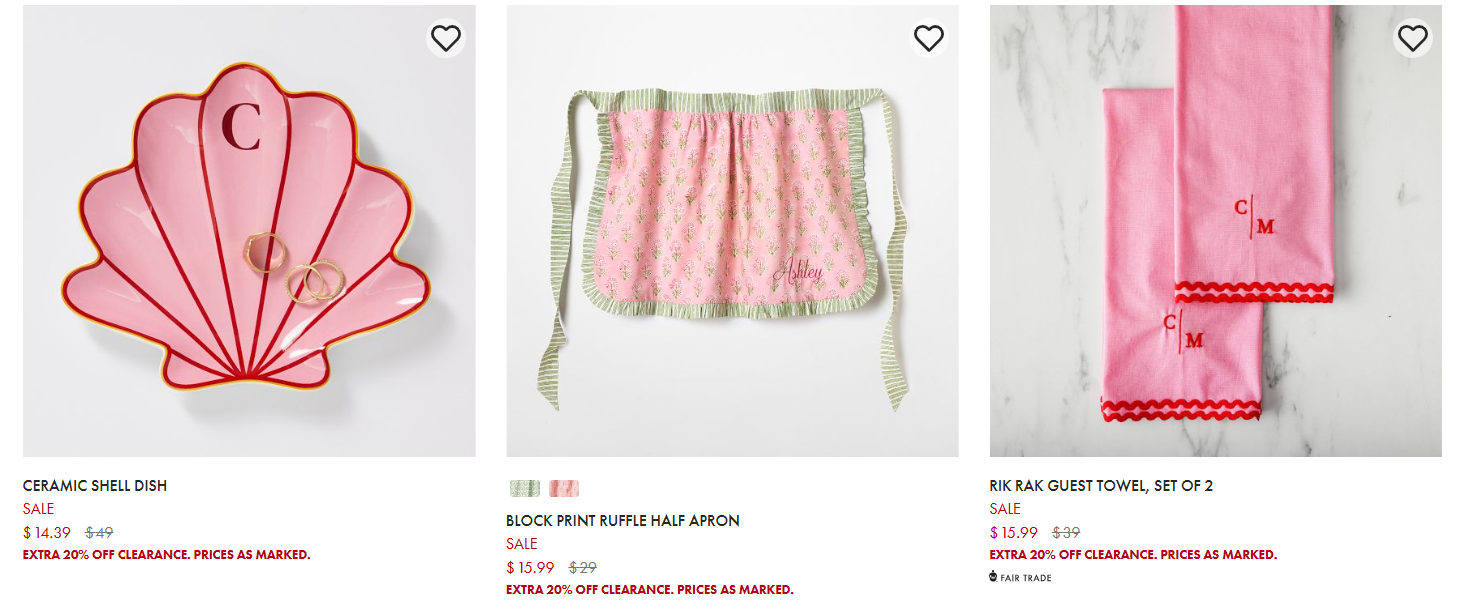The height and width of the screenshot is (600, 1460).
Task: Click the $14.39 sale price
Action: (47, 533)
